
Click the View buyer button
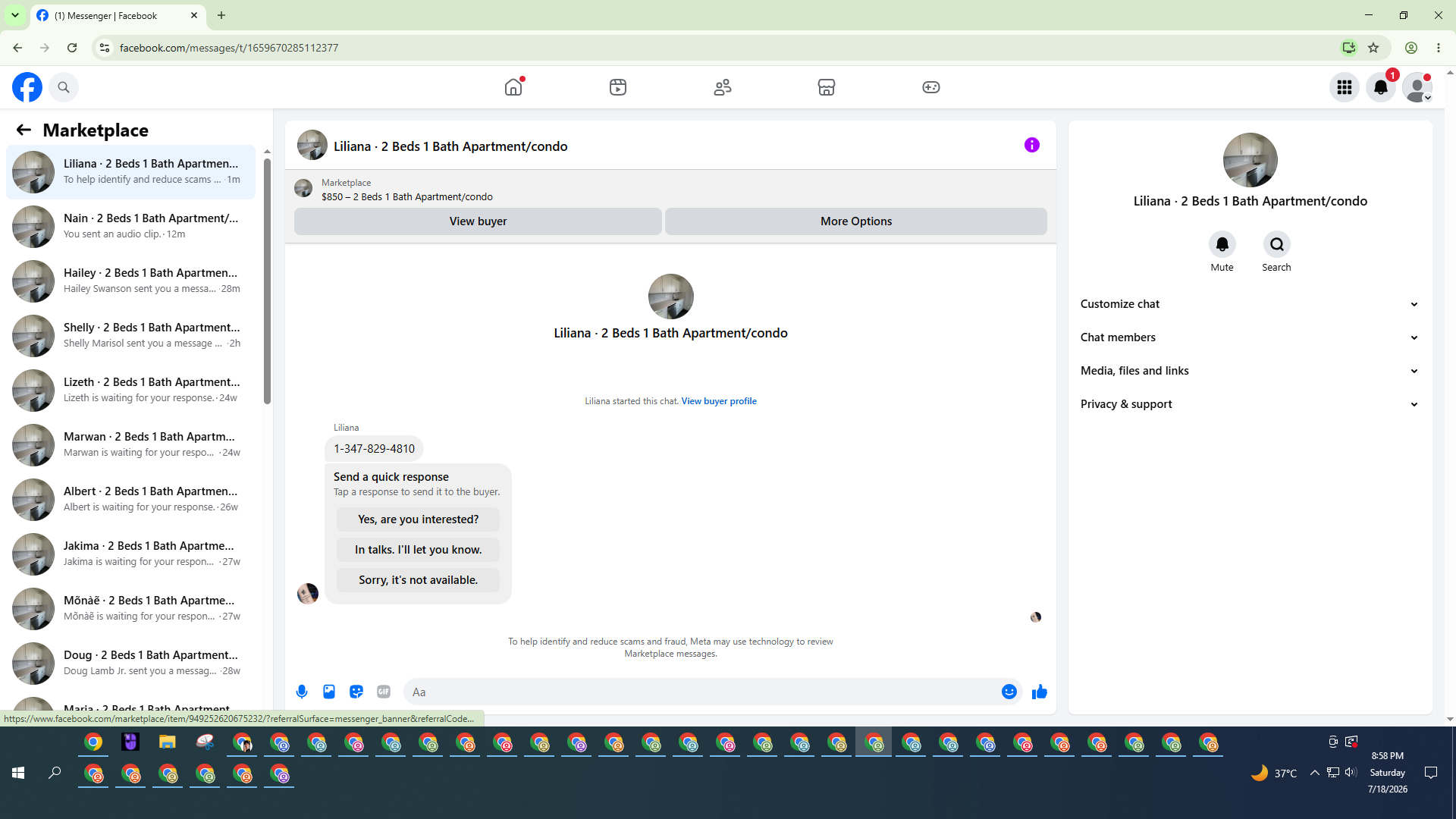coord(478,221)
